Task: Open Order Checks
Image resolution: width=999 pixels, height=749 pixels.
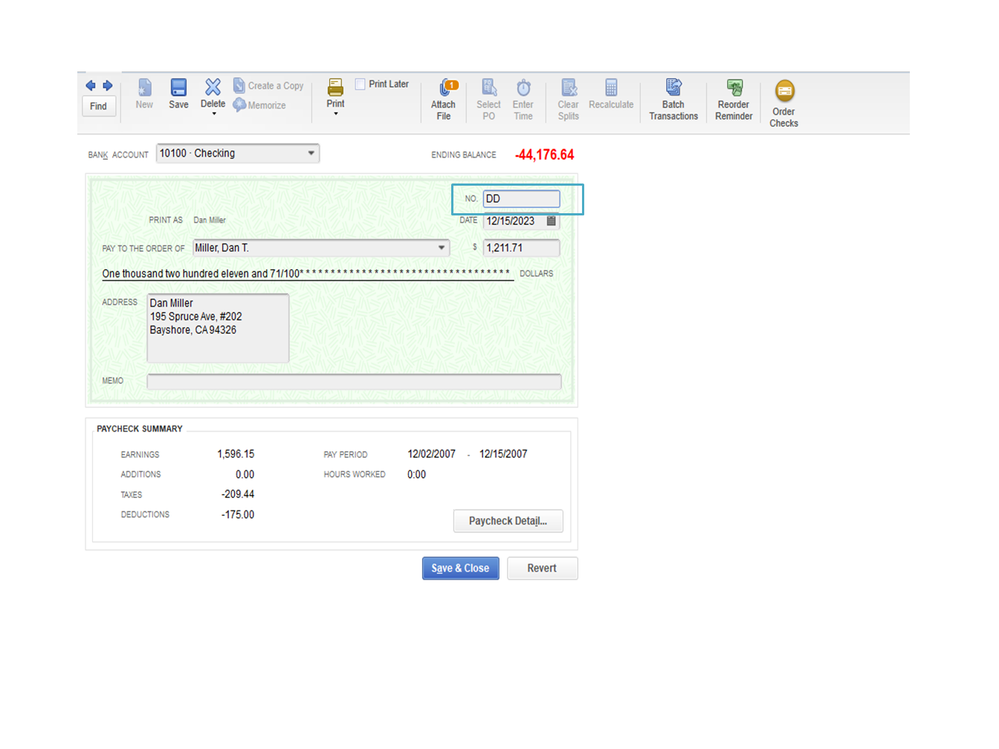Action: point(784,104)
